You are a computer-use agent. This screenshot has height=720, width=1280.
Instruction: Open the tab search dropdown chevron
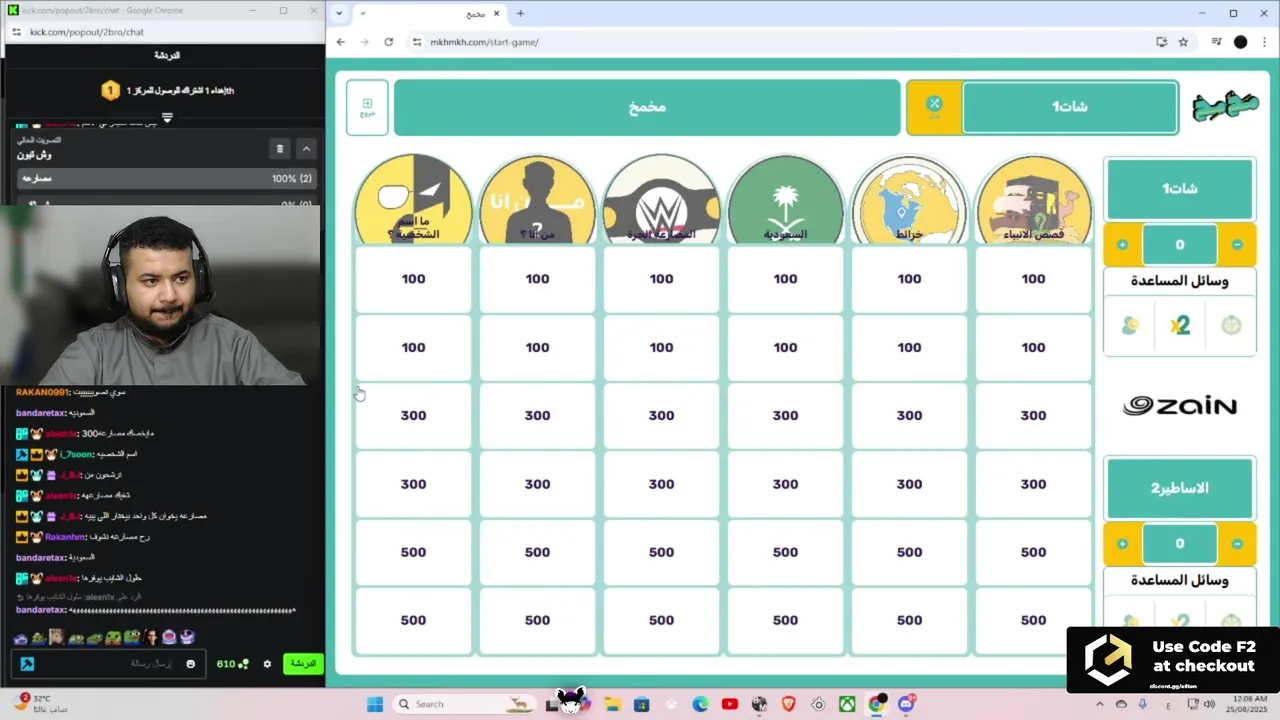(x=340, y=14)
